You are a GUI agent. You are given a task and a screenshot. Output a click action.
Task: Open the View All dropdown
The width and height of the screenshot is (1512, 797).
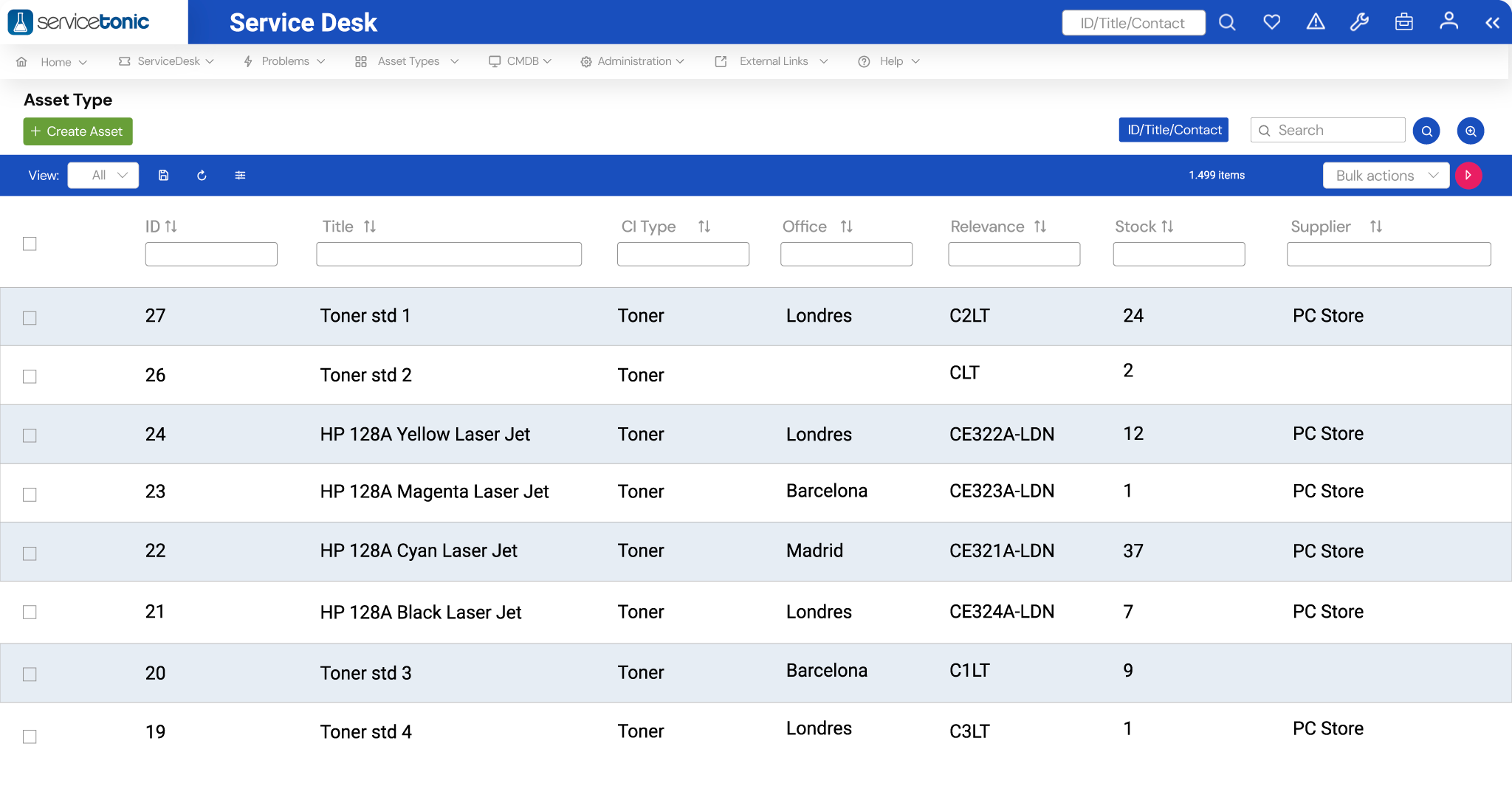(103, 176)
